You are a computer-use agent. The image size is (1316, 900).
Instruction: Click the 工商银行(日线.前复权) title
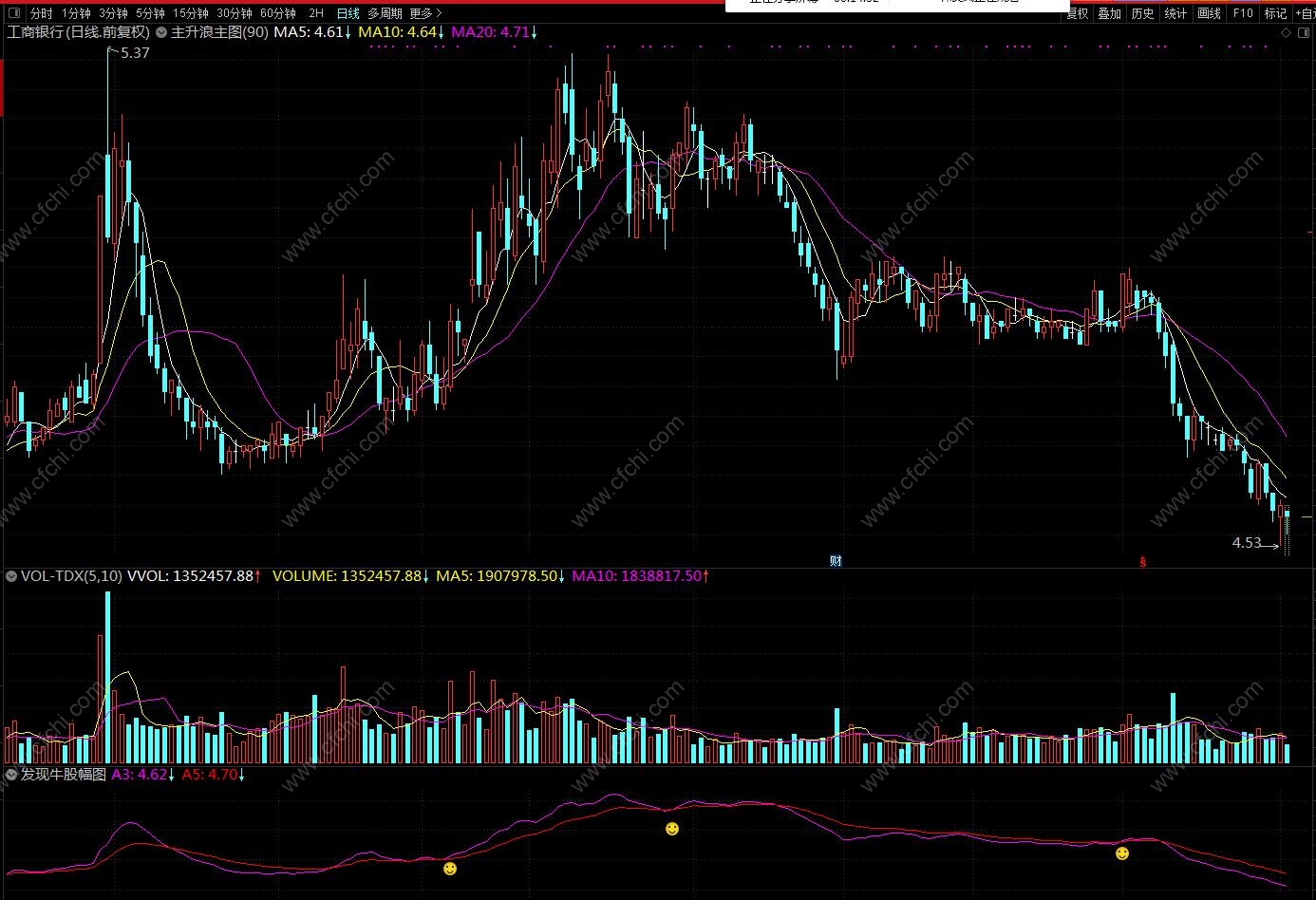point(79,32)
